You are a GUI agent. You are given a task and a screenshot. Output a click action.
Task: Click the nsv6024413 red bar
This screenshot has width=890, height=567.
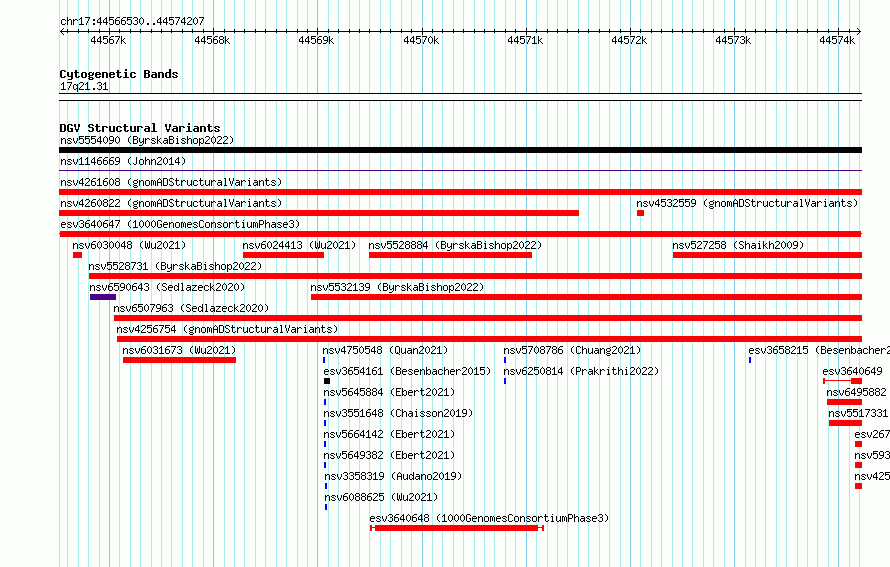283,255
